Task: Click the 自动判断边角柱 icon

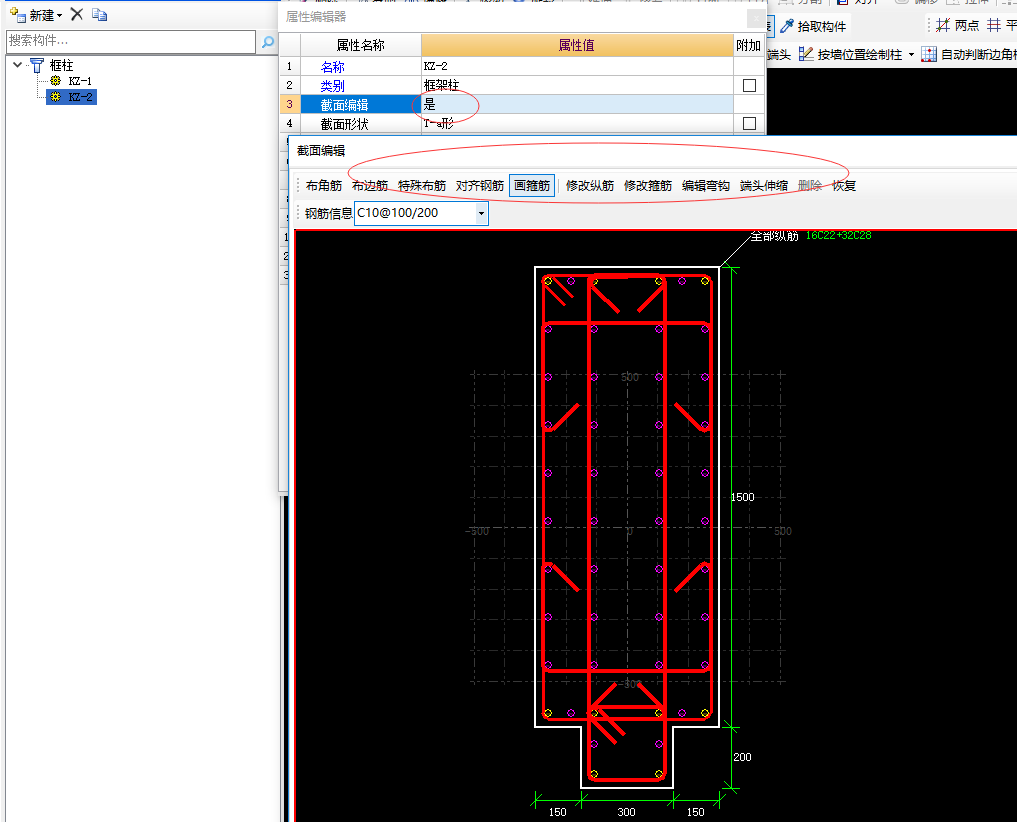Action: tap(929, 55)
